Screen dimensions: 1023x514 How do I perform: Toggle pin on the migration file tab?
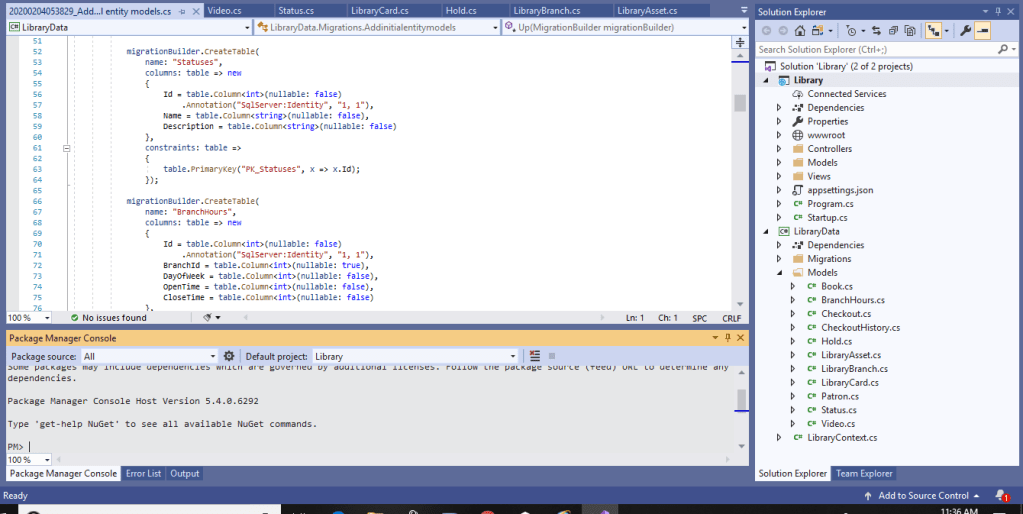point(181,11)
